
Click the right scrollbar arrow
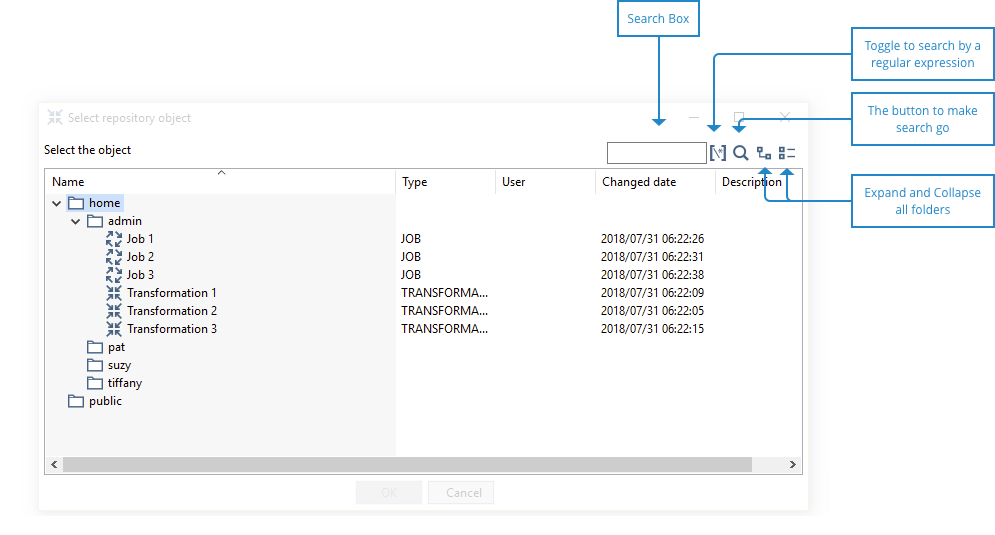pyautogui.click(x=793, y=465)
